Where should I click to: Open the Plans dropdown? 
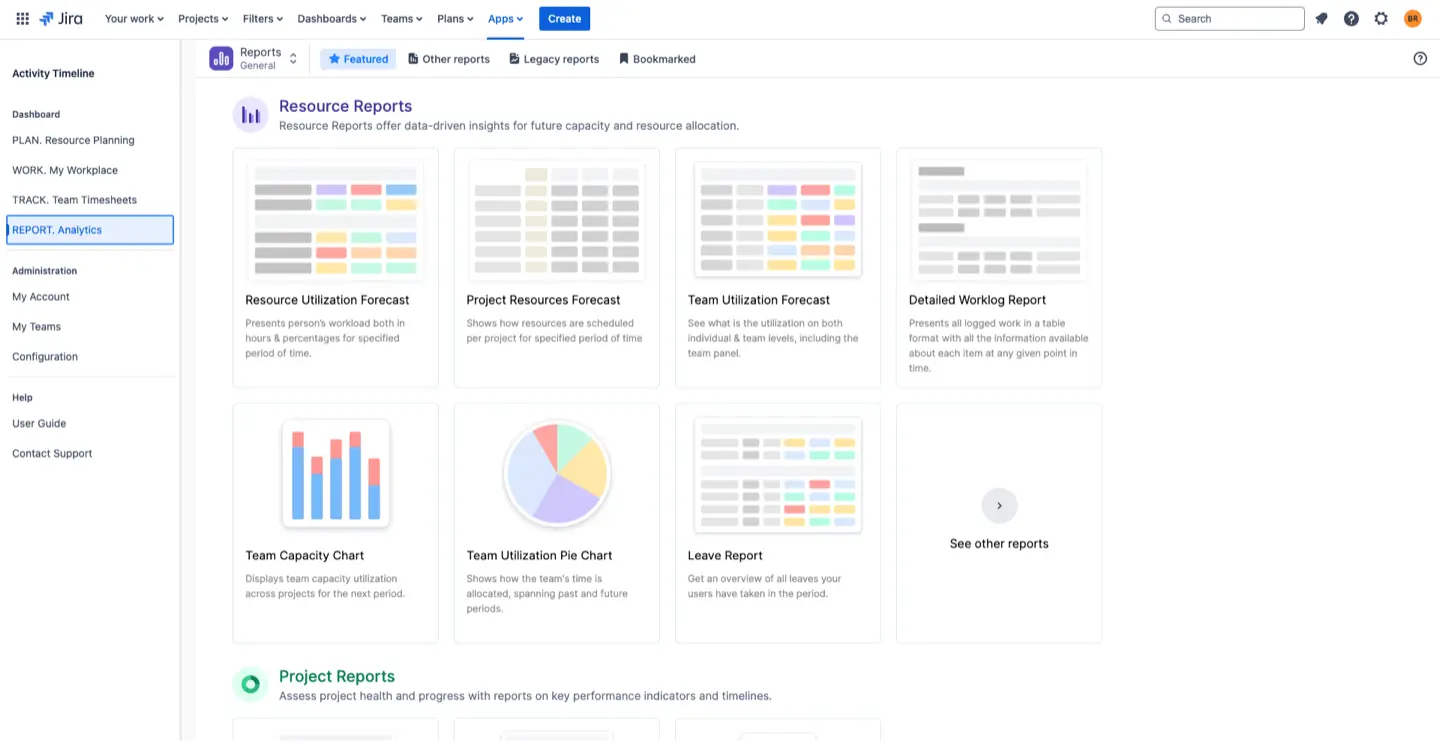click(455, 18)
